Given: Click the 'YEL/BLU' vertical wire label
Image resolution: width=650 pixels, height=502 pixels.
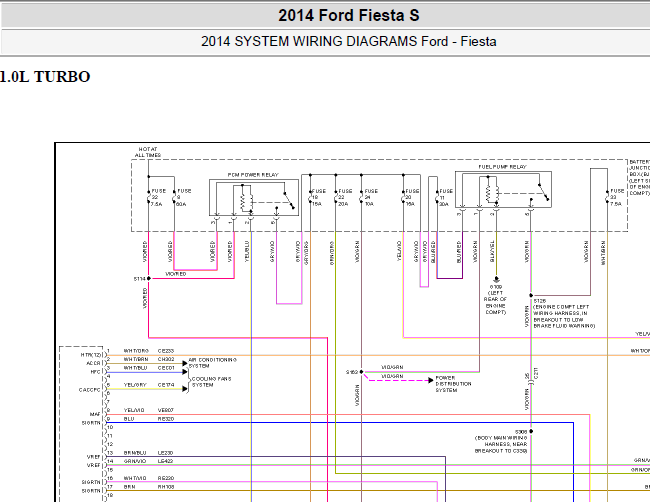Looking at the screenshot, I should pyautogui.click(x=247, y=251).
